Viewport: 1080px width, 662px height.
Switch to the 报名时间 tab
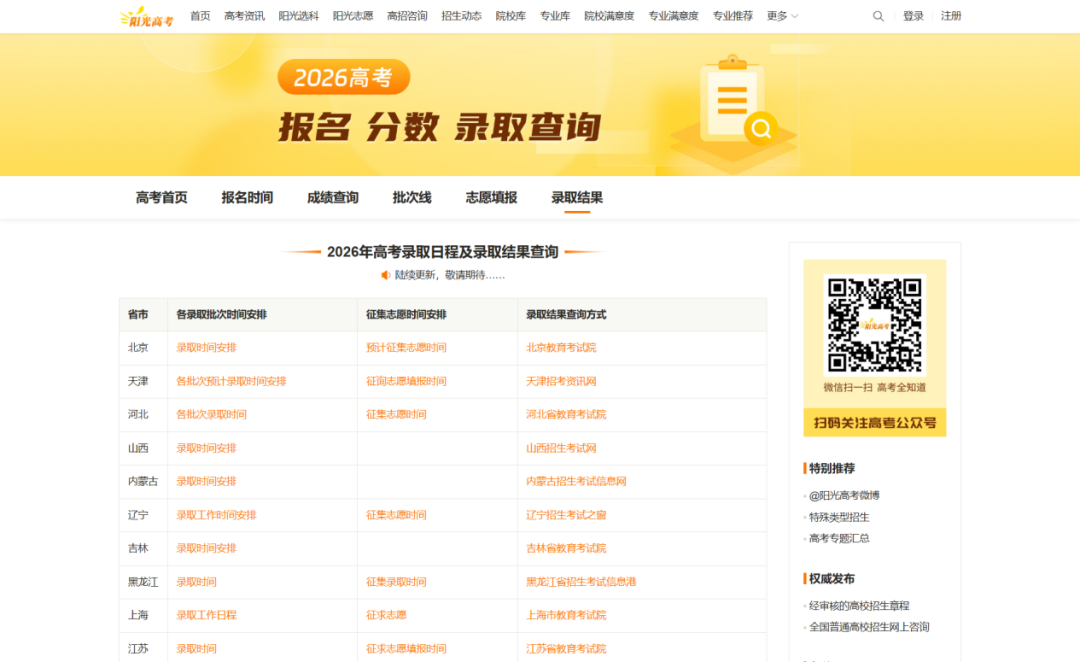click(x=247, y=198)
